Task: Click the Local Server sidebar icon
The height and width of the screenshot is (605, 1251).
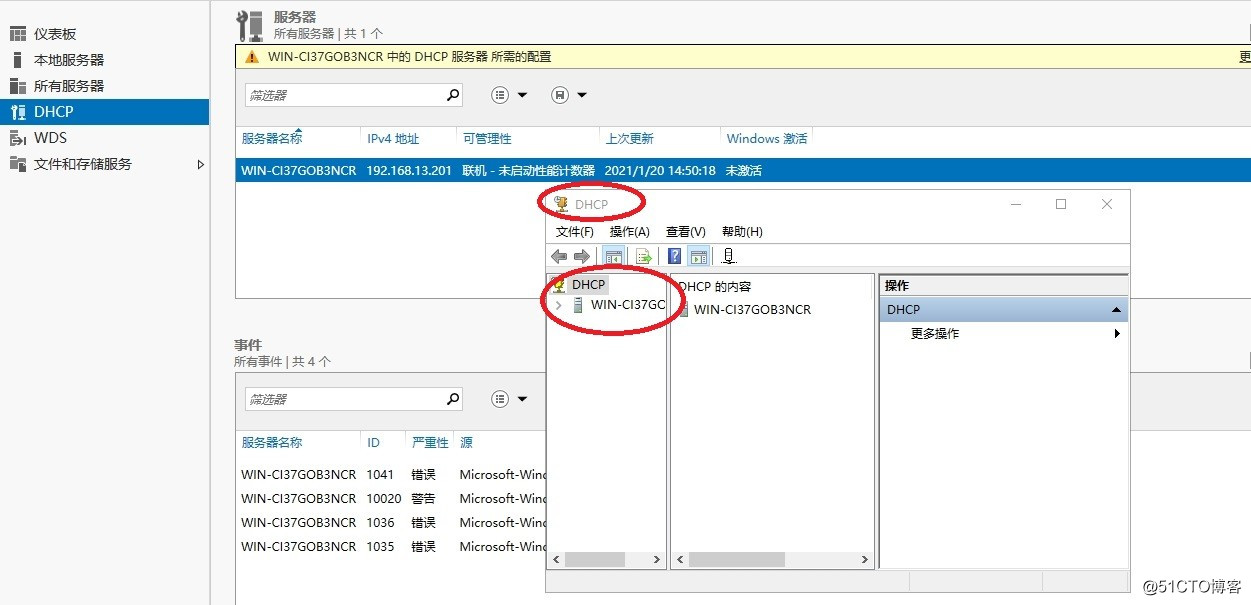Action: (17, 60)
